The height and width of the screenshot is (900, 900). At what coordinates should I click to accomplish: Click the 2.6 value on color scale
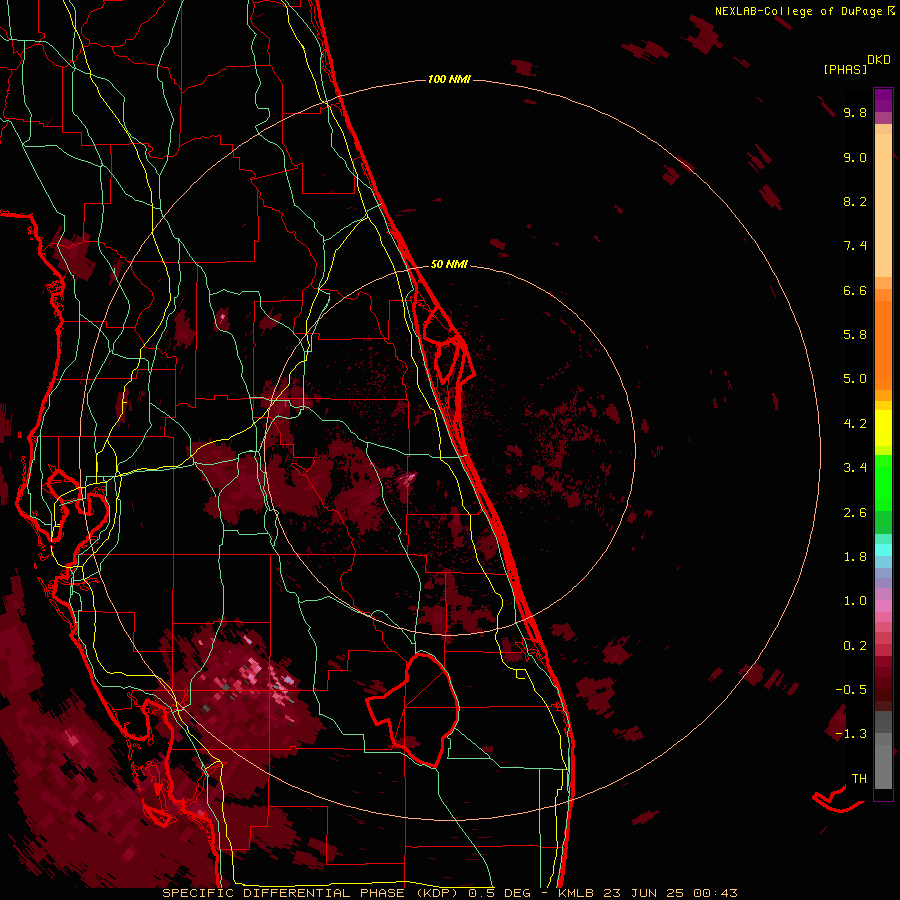(855, 513)
